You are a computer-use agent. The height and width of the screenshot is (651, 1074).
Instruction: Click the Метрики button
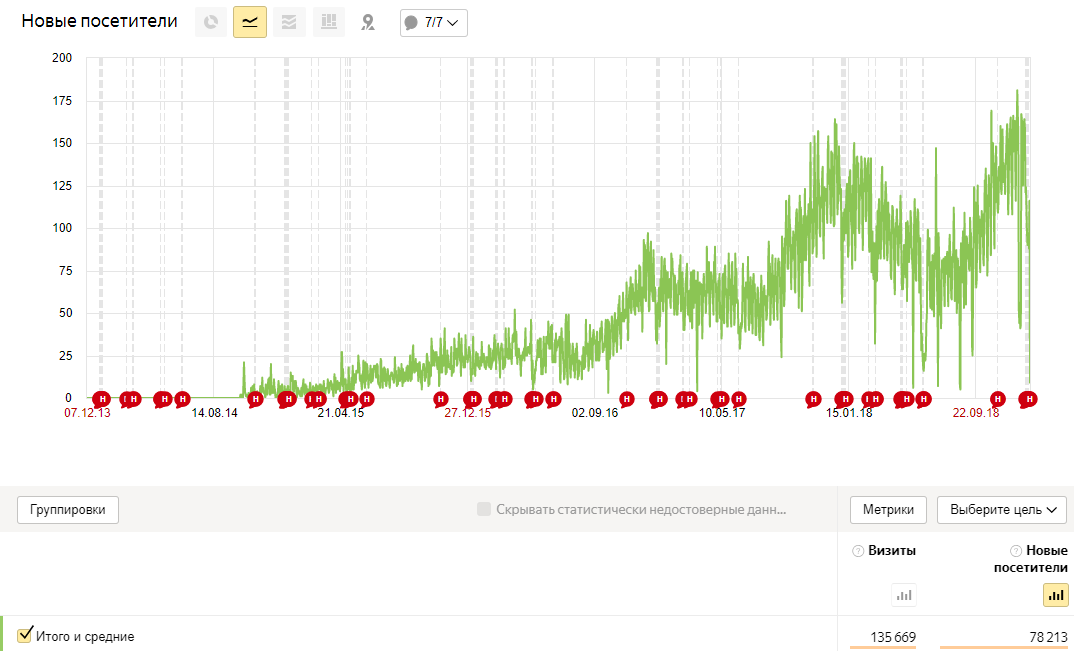[888, 510]
